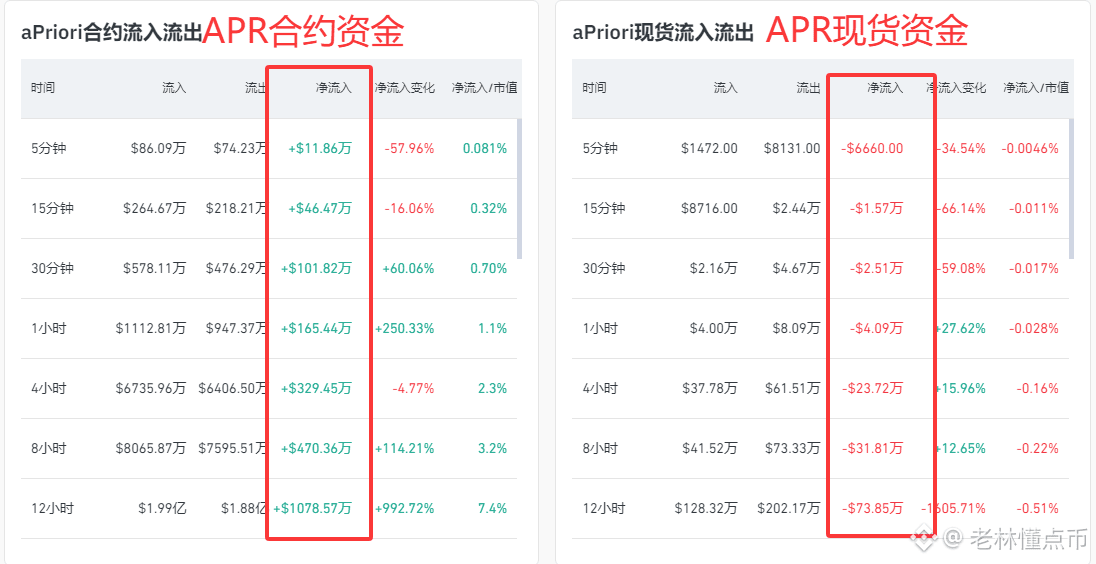The height and width of the screenshot is (564, 1096).
Task: Click the 流出 header in the 现货 table
Action: tap(808, 88)
